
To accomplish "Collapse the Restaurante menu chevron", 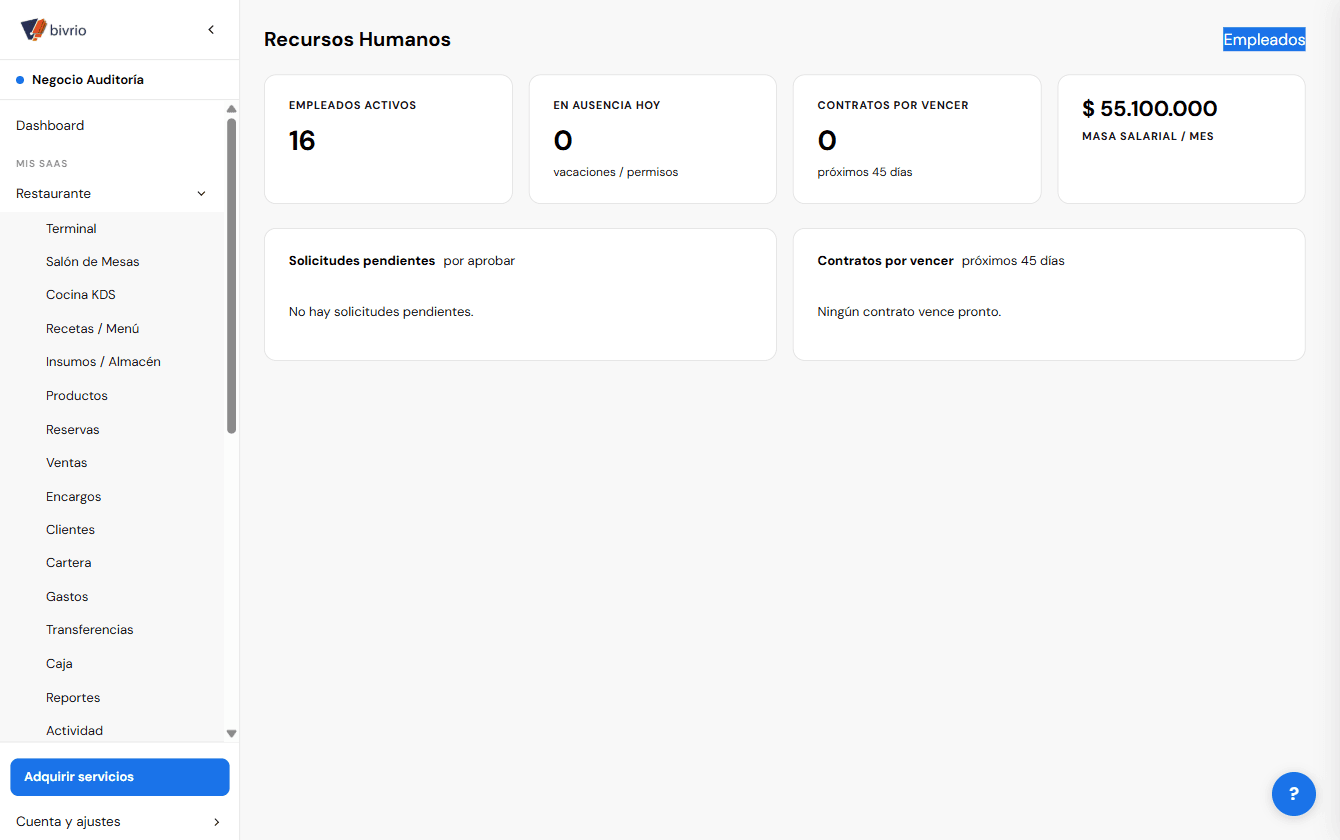I will (x=201, y=194).
